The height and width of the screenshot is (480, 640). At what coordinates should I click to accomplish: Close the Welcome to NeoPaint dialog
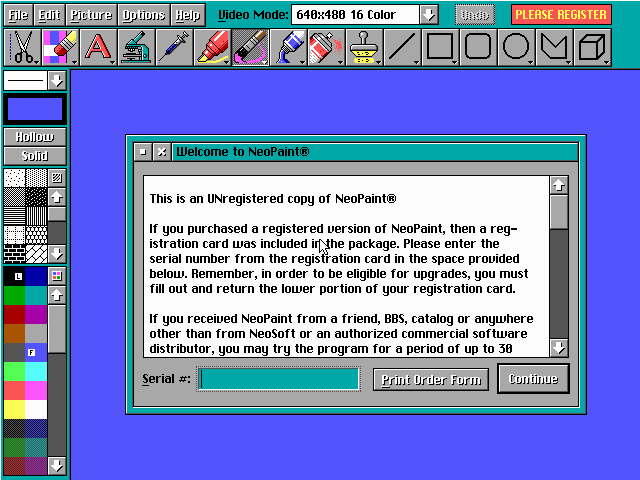pyautogui.click(x=162, y=152)
